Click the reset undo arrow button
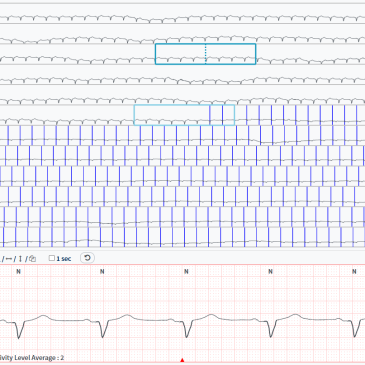The image size is (365, 365). click(x=87, y=258)
